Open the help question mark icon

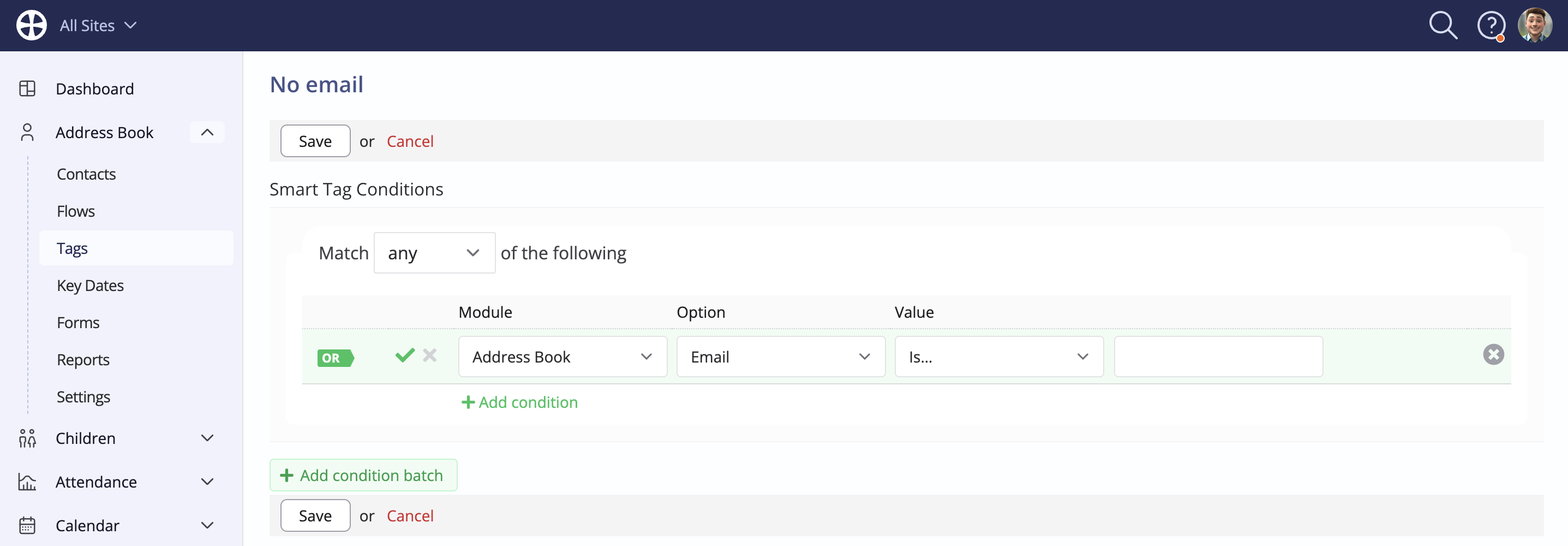1491,26
